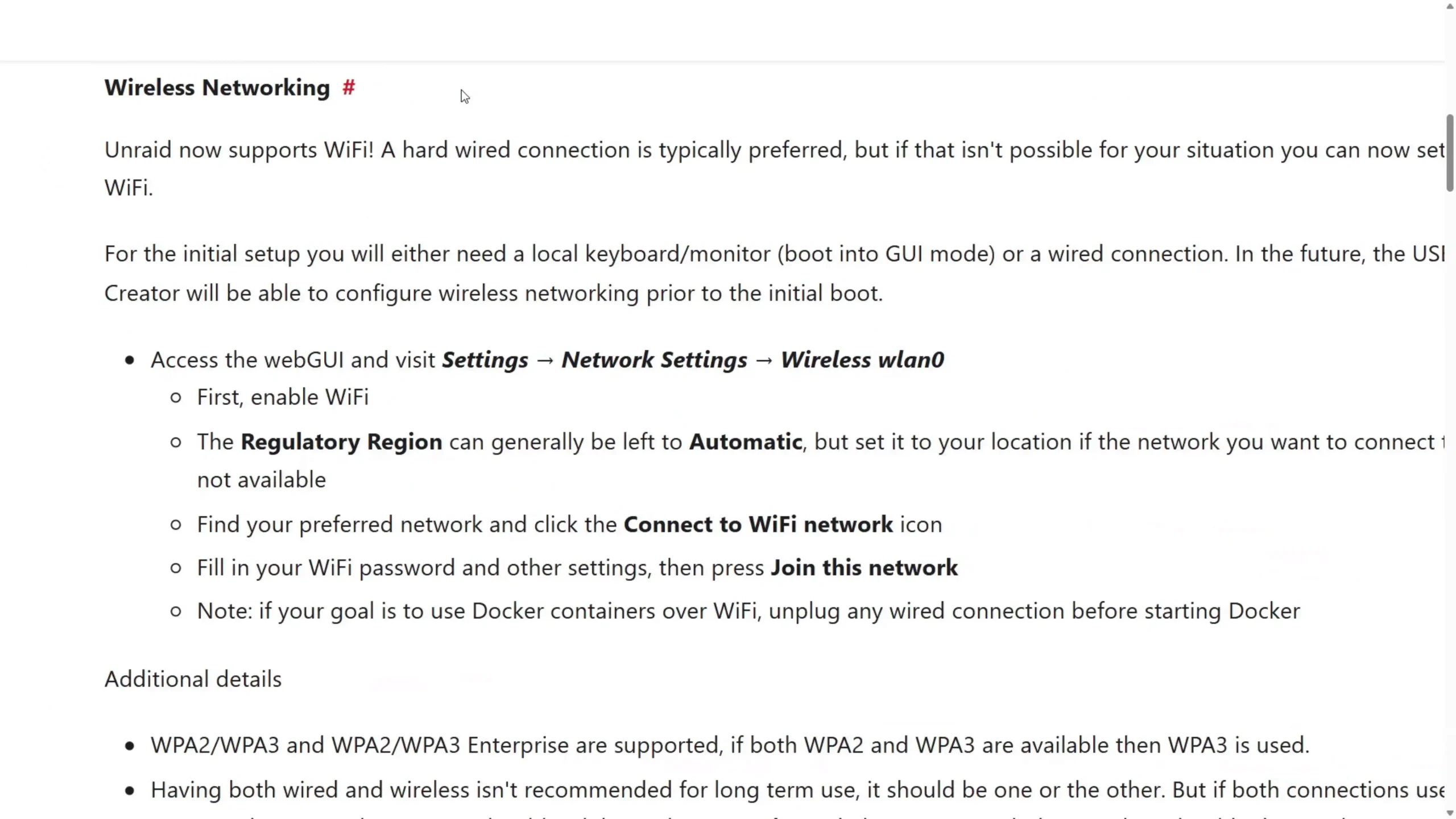
Task: Click the 'WPA2/WPA3 and WPA2/WPA3 Enterprise' bullet
Action: [x=730, y=745]
